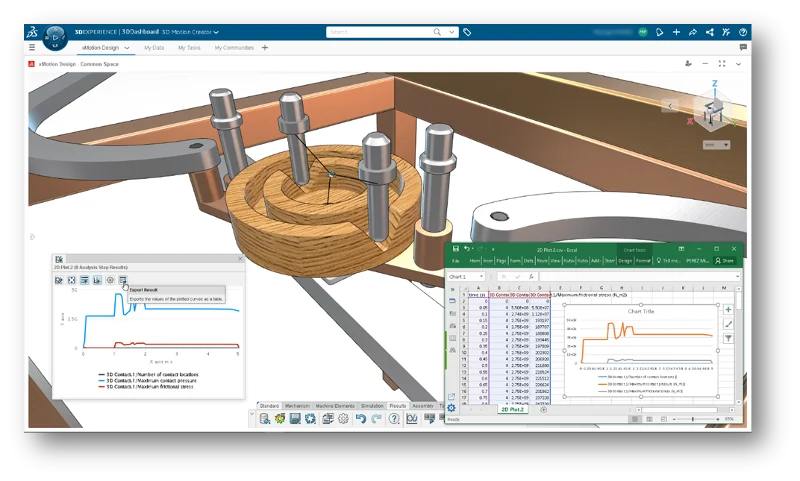
Task: Open Chart Elements plus button in Excel
Action: point(727,310)
